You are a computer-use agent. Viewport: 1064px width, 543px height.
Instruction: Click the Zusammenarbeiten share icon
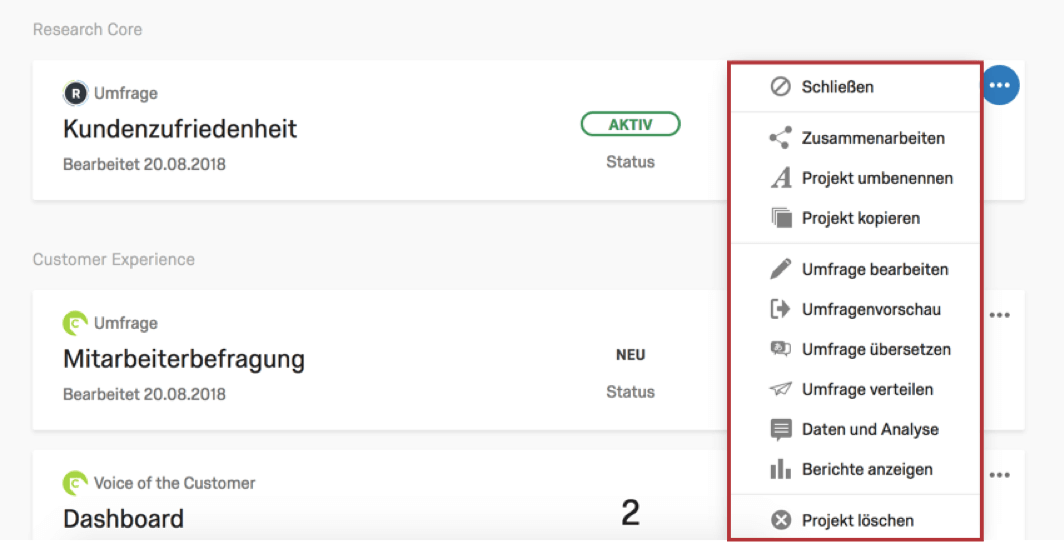[x=780, y=138]
